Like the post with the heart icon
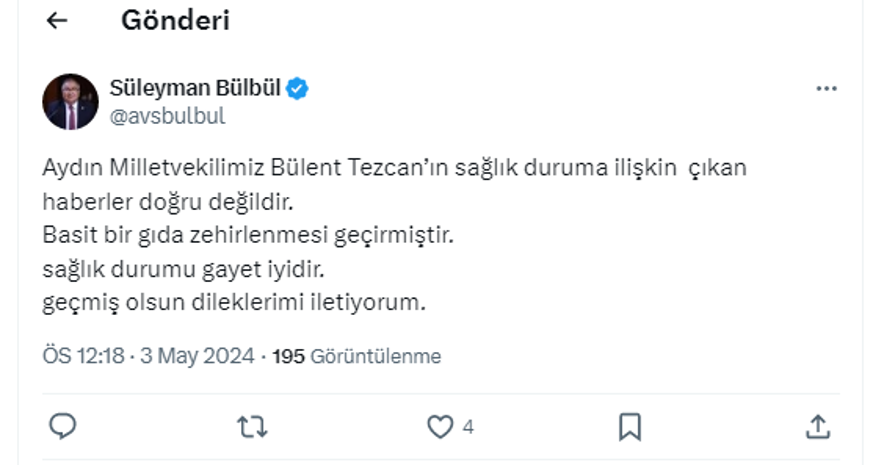This screenshot has width=873, height=465. tap(440, 427)
